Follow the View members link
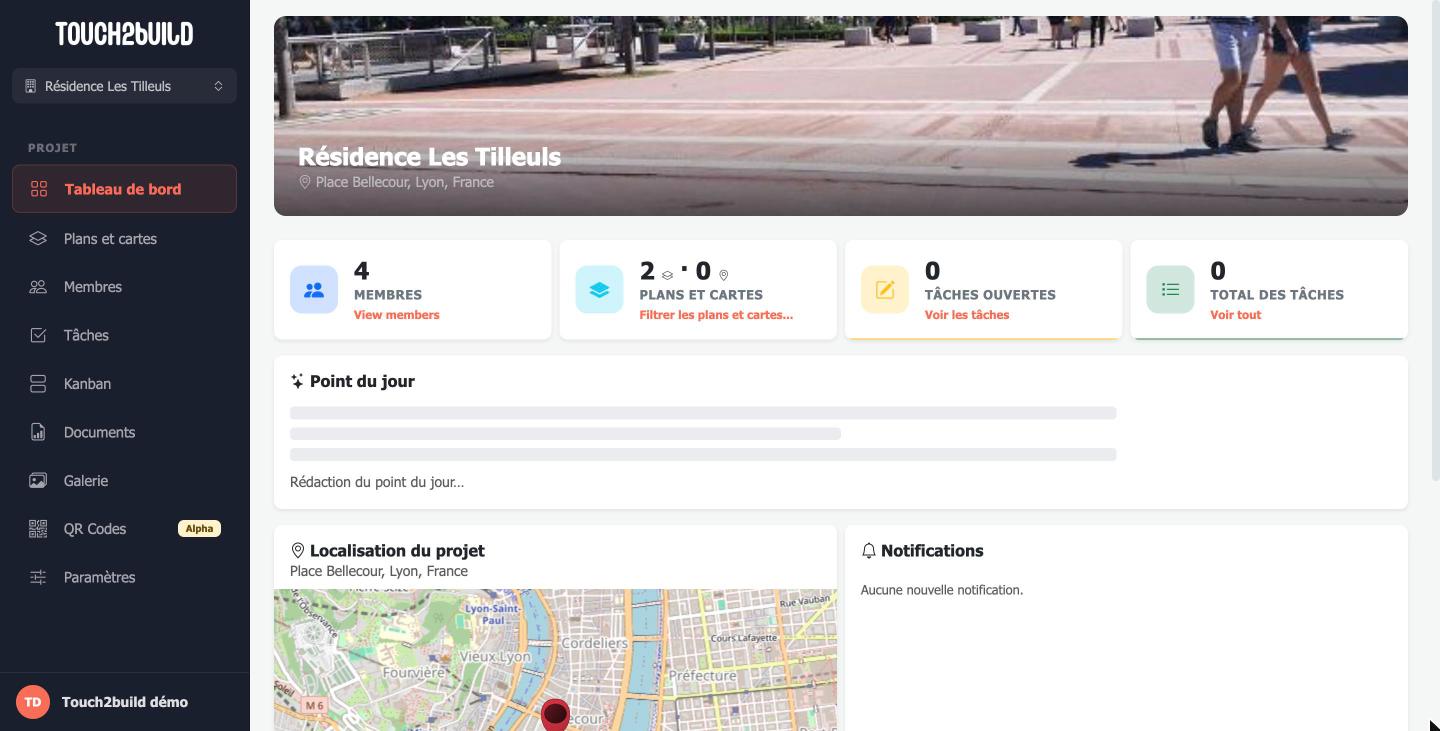Screen dimensions: 1440x731 point(396,315)
